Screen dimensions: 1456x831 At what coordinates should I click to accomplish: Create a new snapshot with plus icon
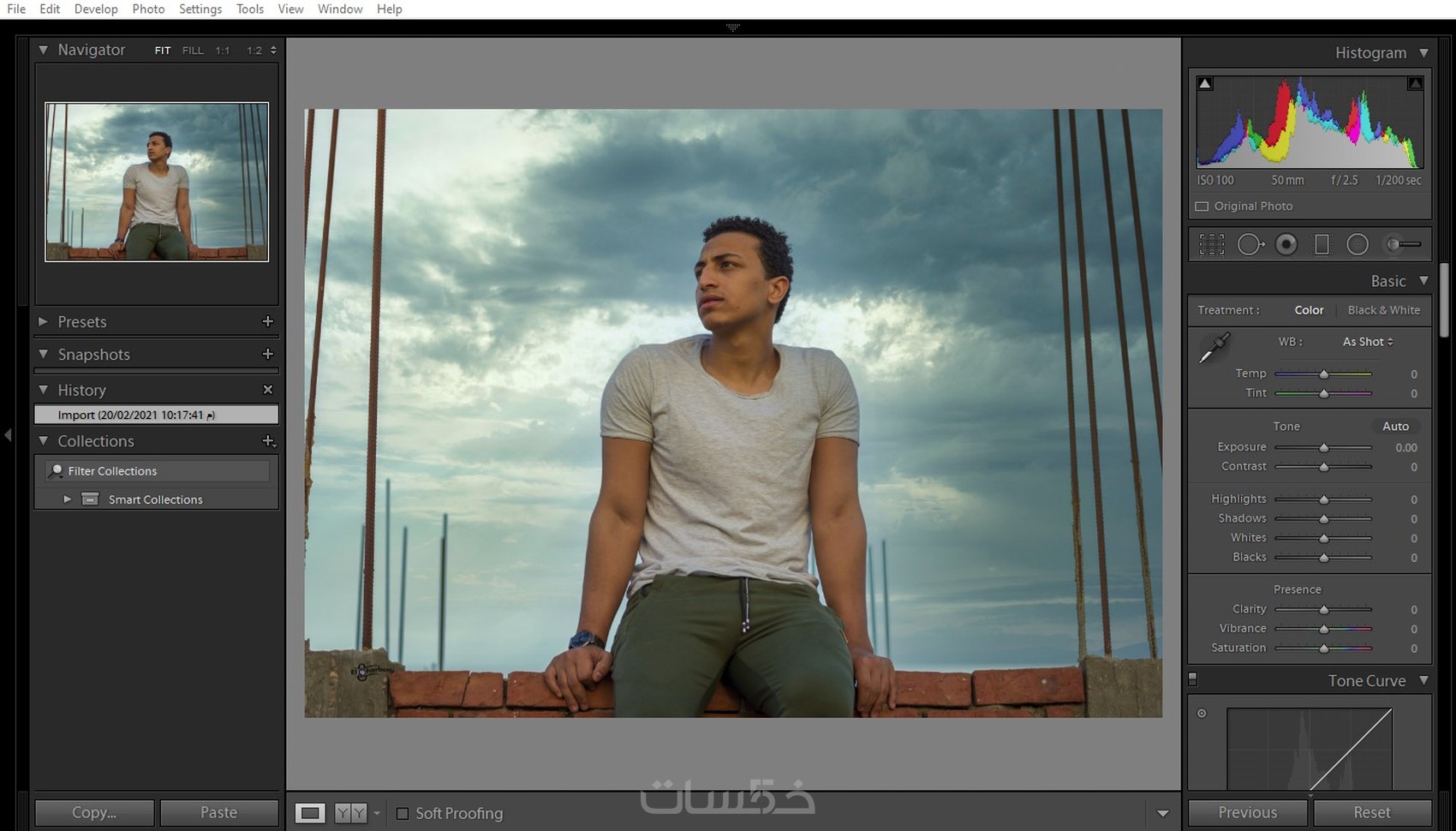[267, 354]
